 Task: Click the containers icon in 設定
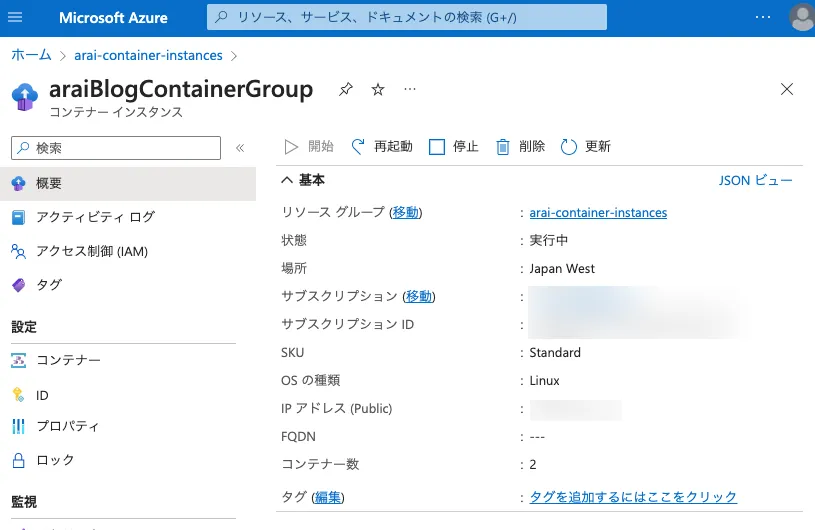coord(18,360)
